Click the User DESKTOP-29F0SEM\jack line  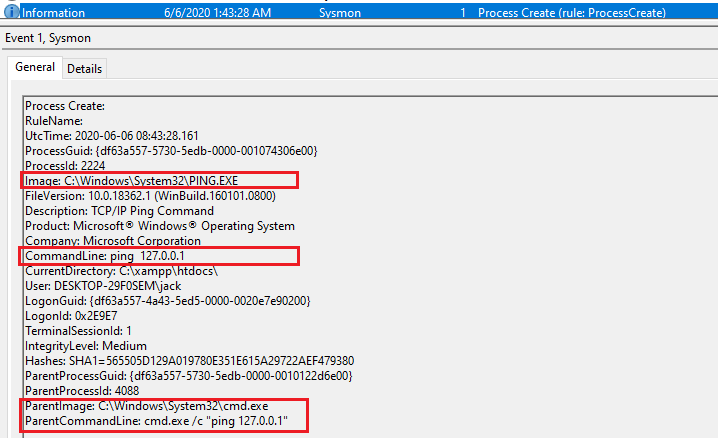tap(103, 286)
